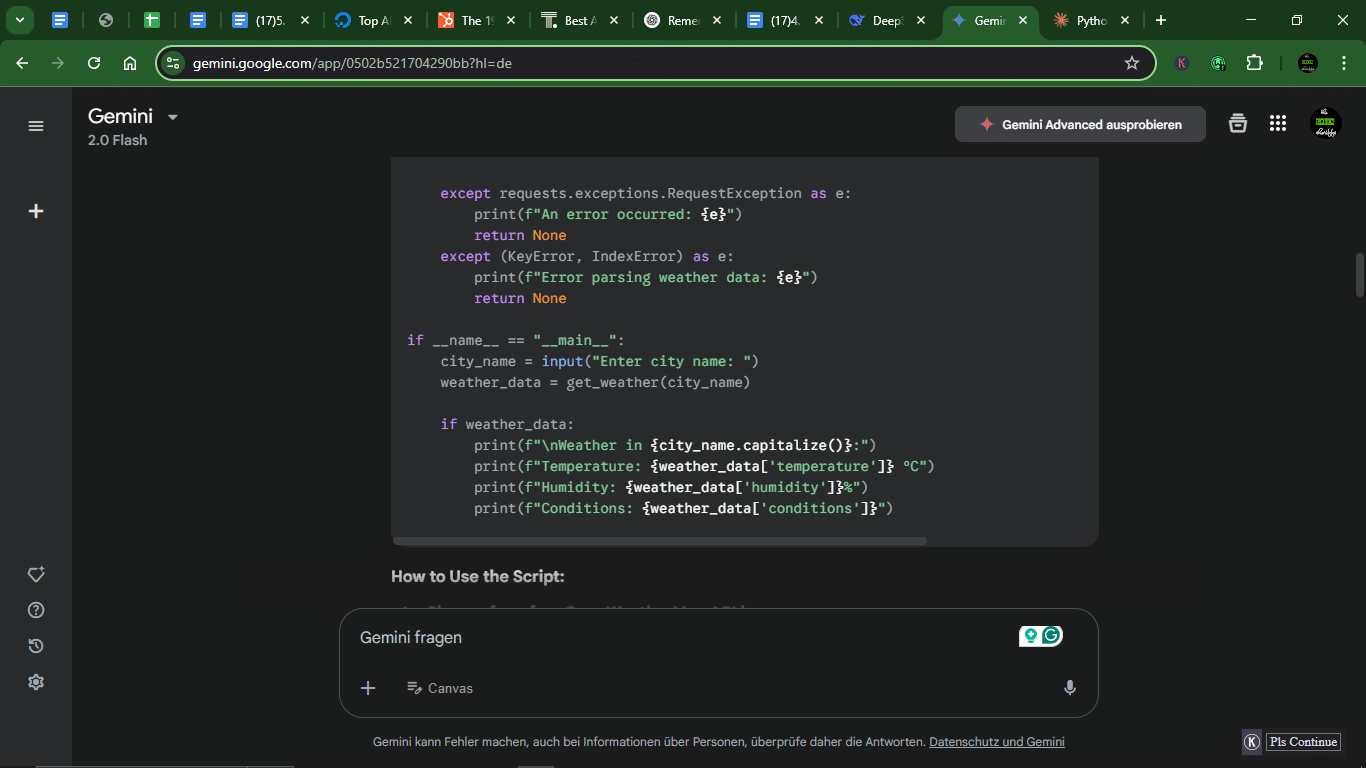1366x768 pixels.
Task: Open Gem manager heart icon in sidebar
Action: tap(36, 574)
